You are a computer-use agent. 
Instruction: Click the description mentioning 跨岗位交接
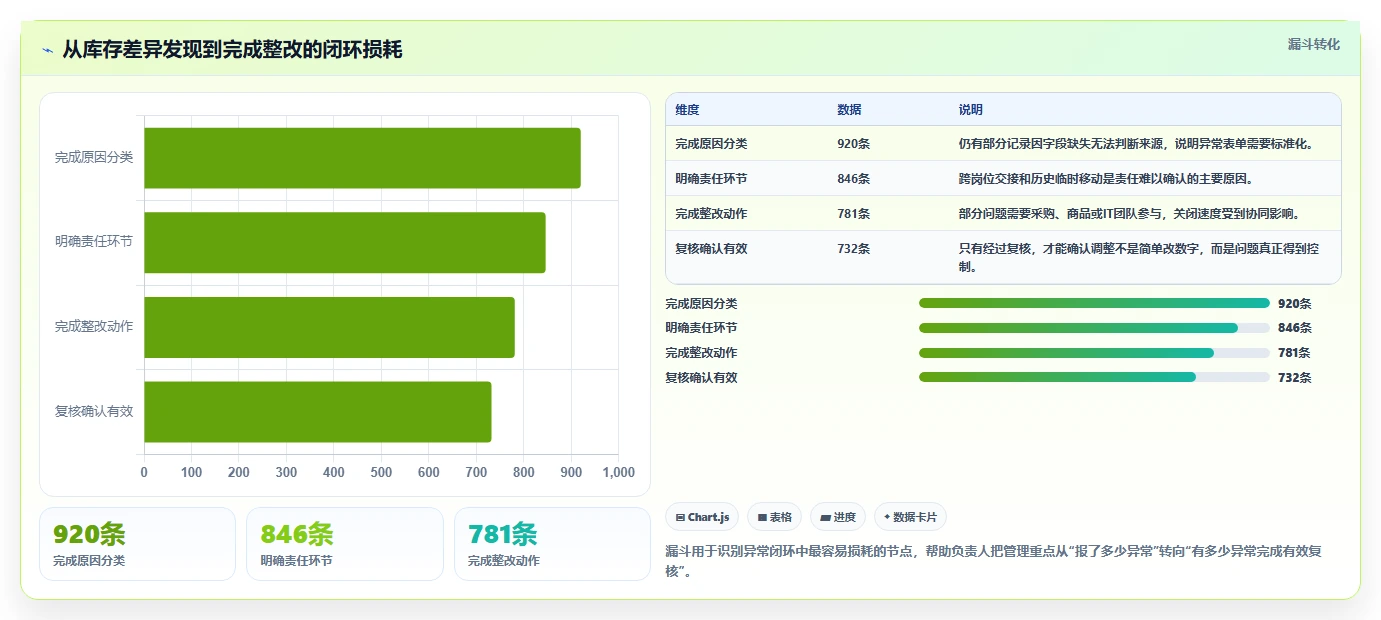(x=1106, y=179)
